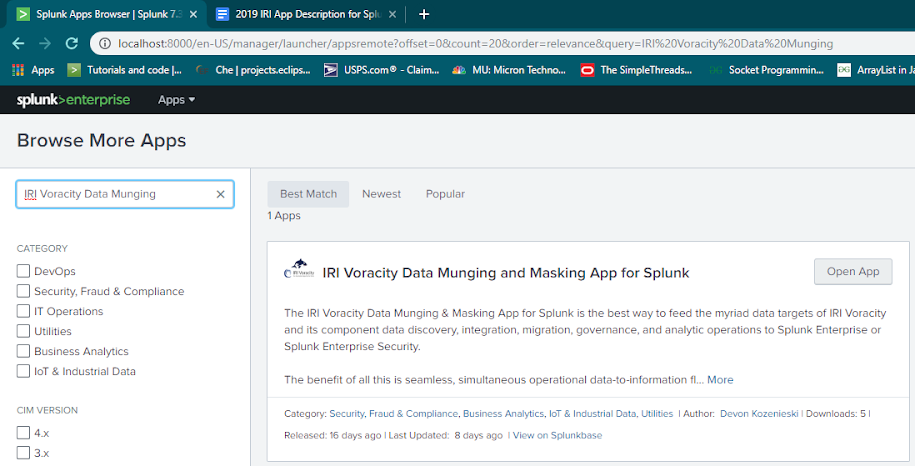Click 'Last Updated: 8 days ago' text
The image size is (915, 466).
446,435
